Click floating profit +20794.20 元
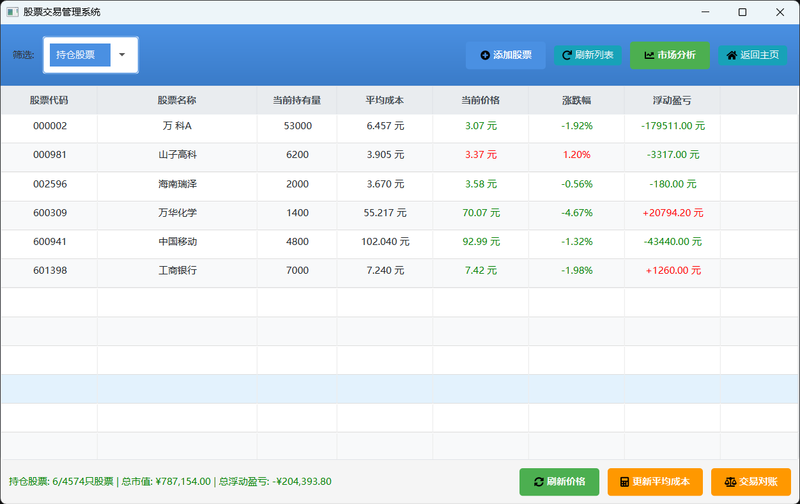Image resolution: width=800 pixels, height=504 pixels. [672, 213]
